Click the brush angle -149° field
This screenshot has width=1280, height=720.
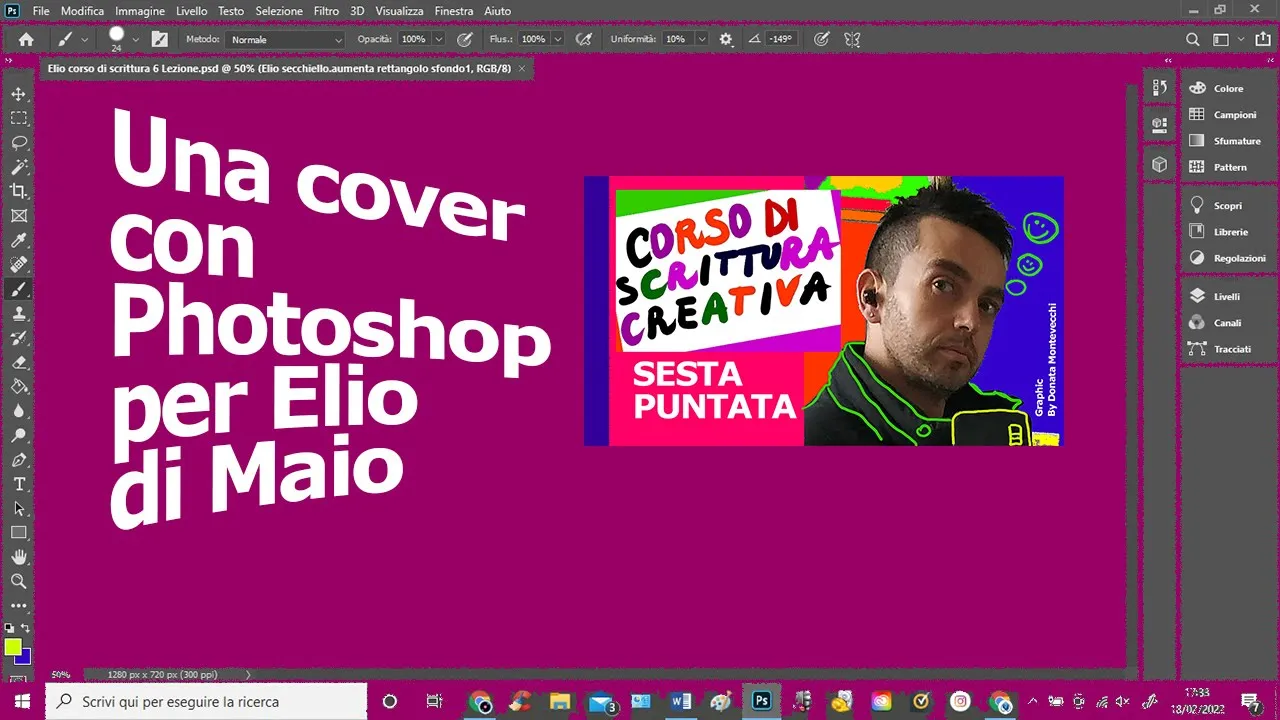[780, 39]
